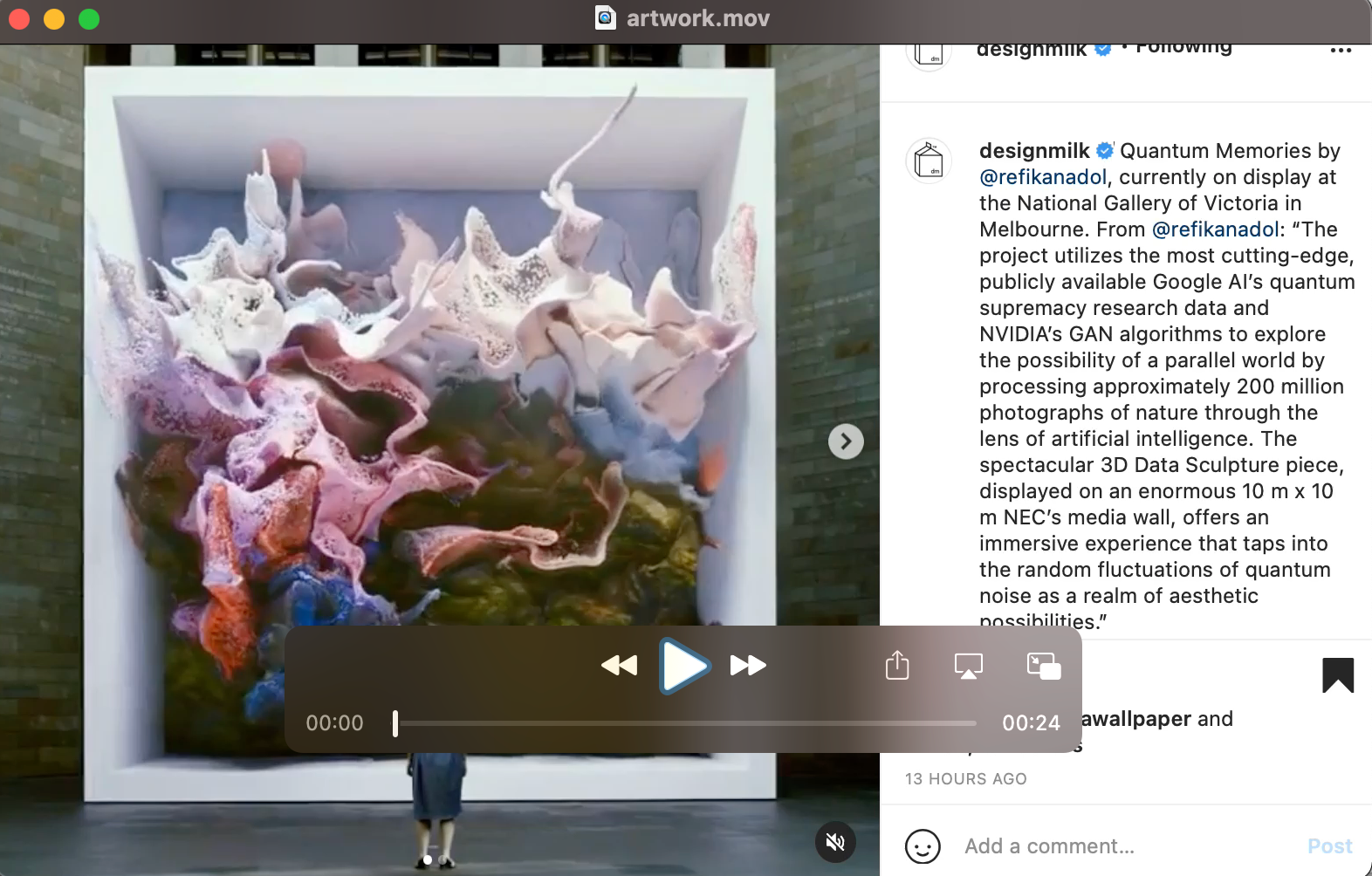Close the artwork.mov window

click(x=19, y=19)
